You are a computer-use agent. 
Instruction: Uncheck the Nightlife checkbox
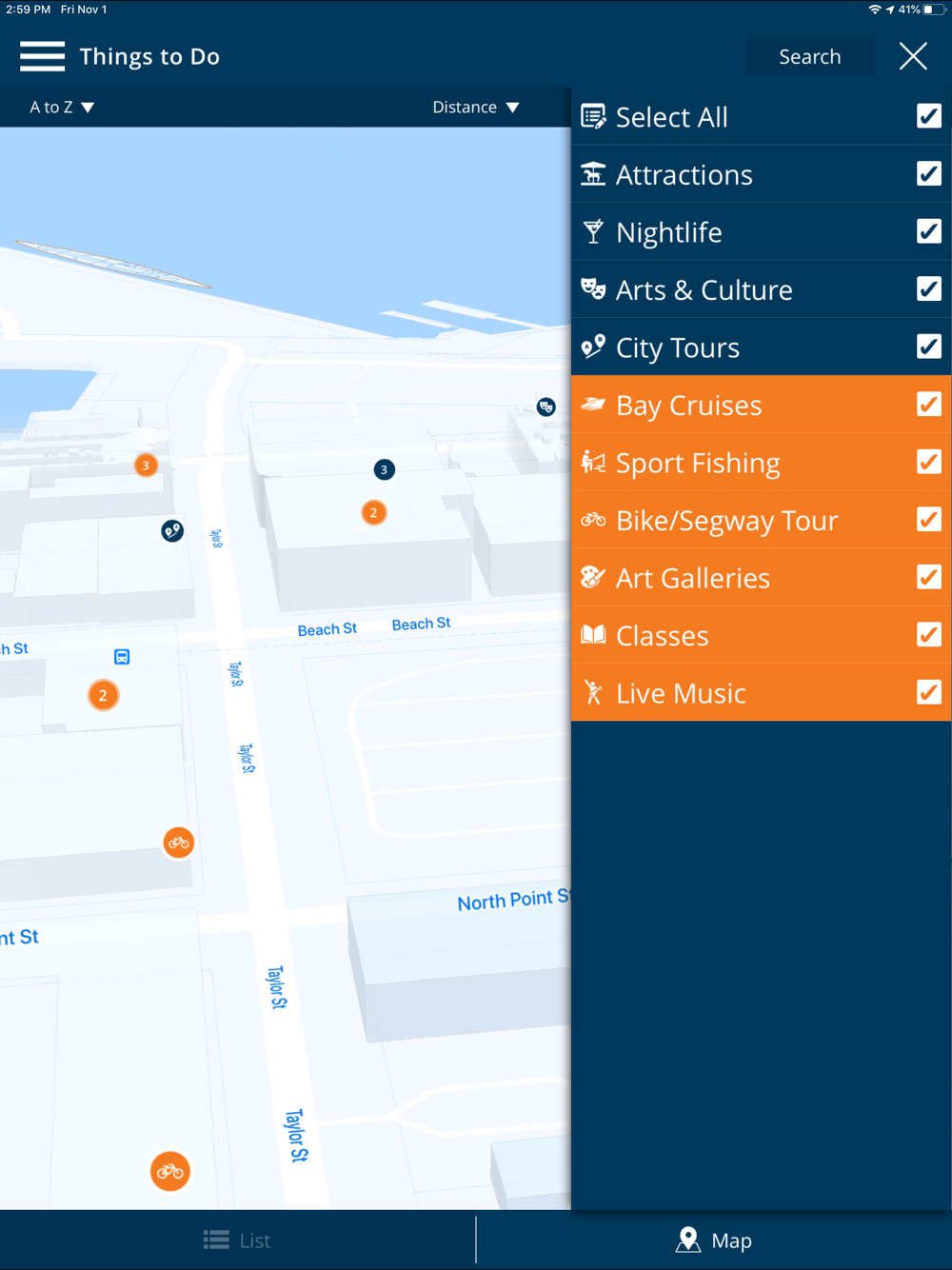coord(929,231)
